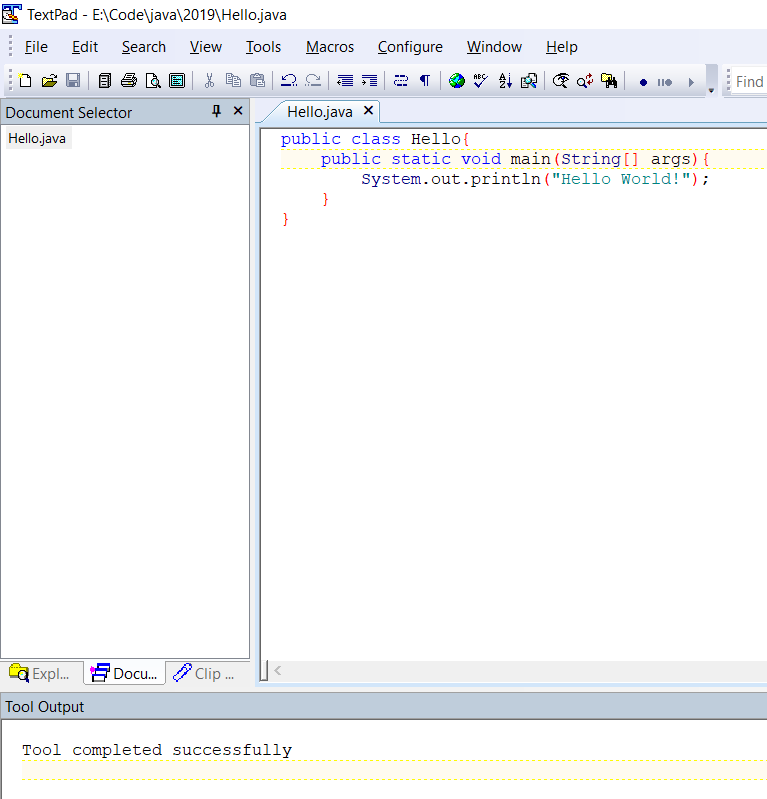Click the Find in Files binoculars icon
Screen dimensions: 767x799
609,81
